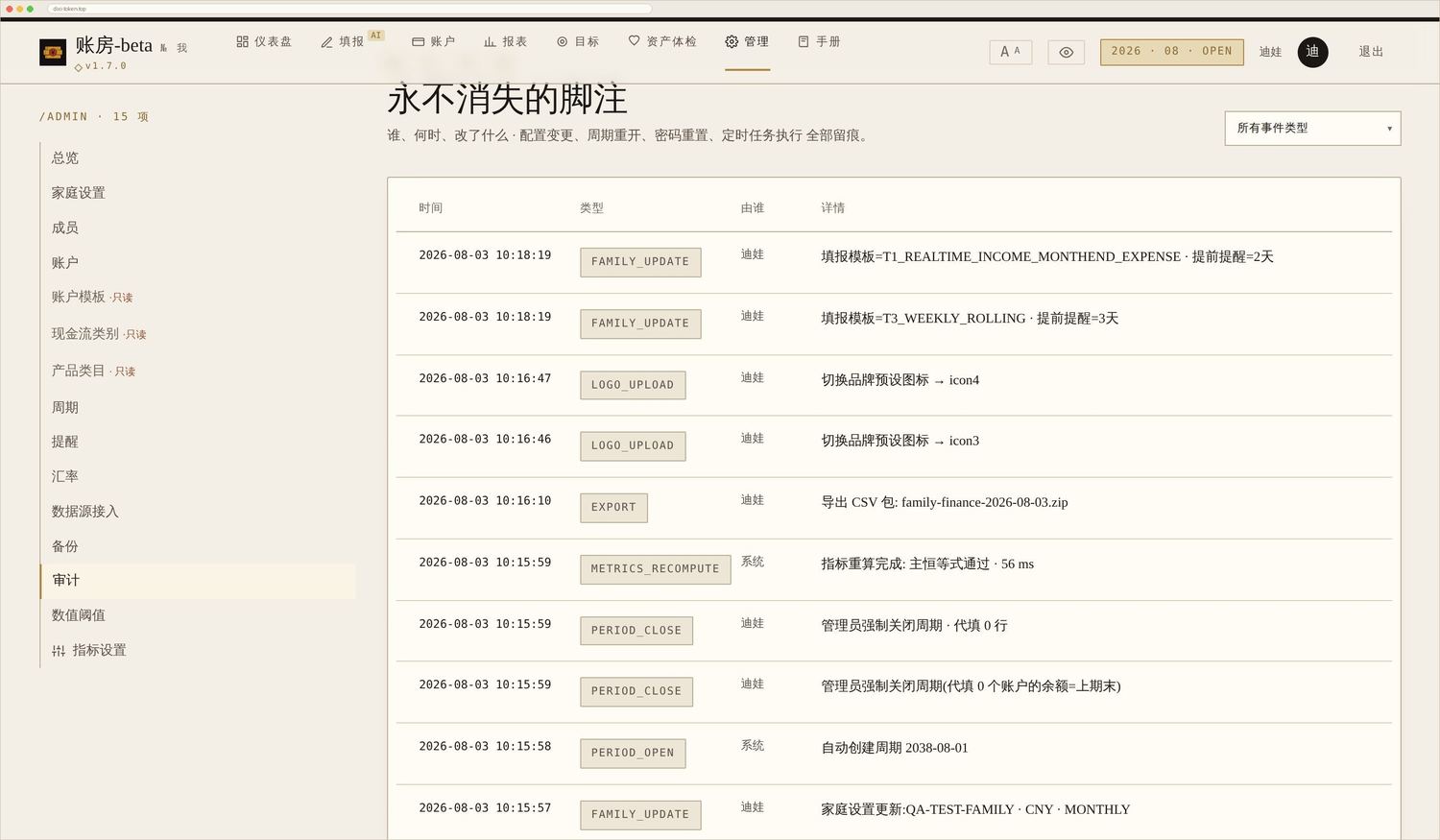Open 报表 via its bar chart icon
Viewport: 1440px width, 840px height.
[x=490, y=41]
